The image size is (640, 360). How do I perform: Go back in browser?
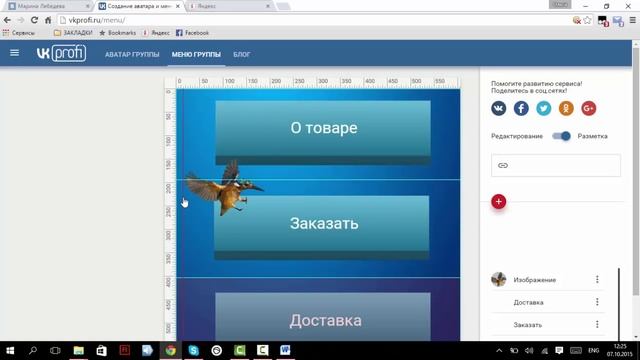[x=7, y=20]
